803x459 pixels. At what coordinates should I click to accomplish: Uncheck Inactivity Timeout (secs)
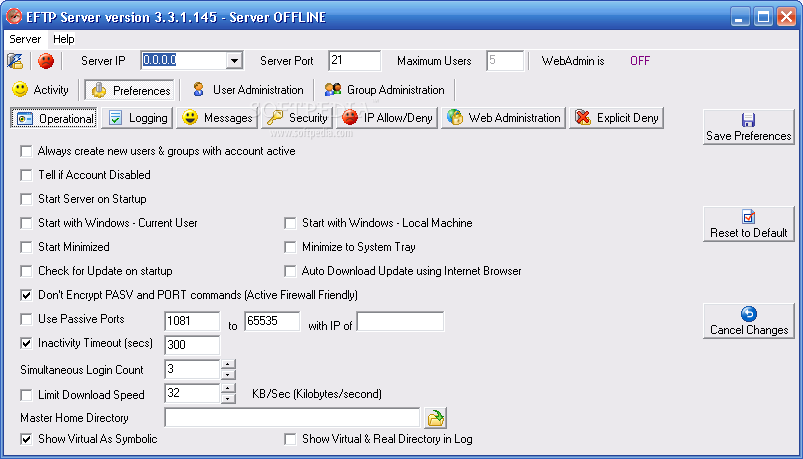click(26, 343)
